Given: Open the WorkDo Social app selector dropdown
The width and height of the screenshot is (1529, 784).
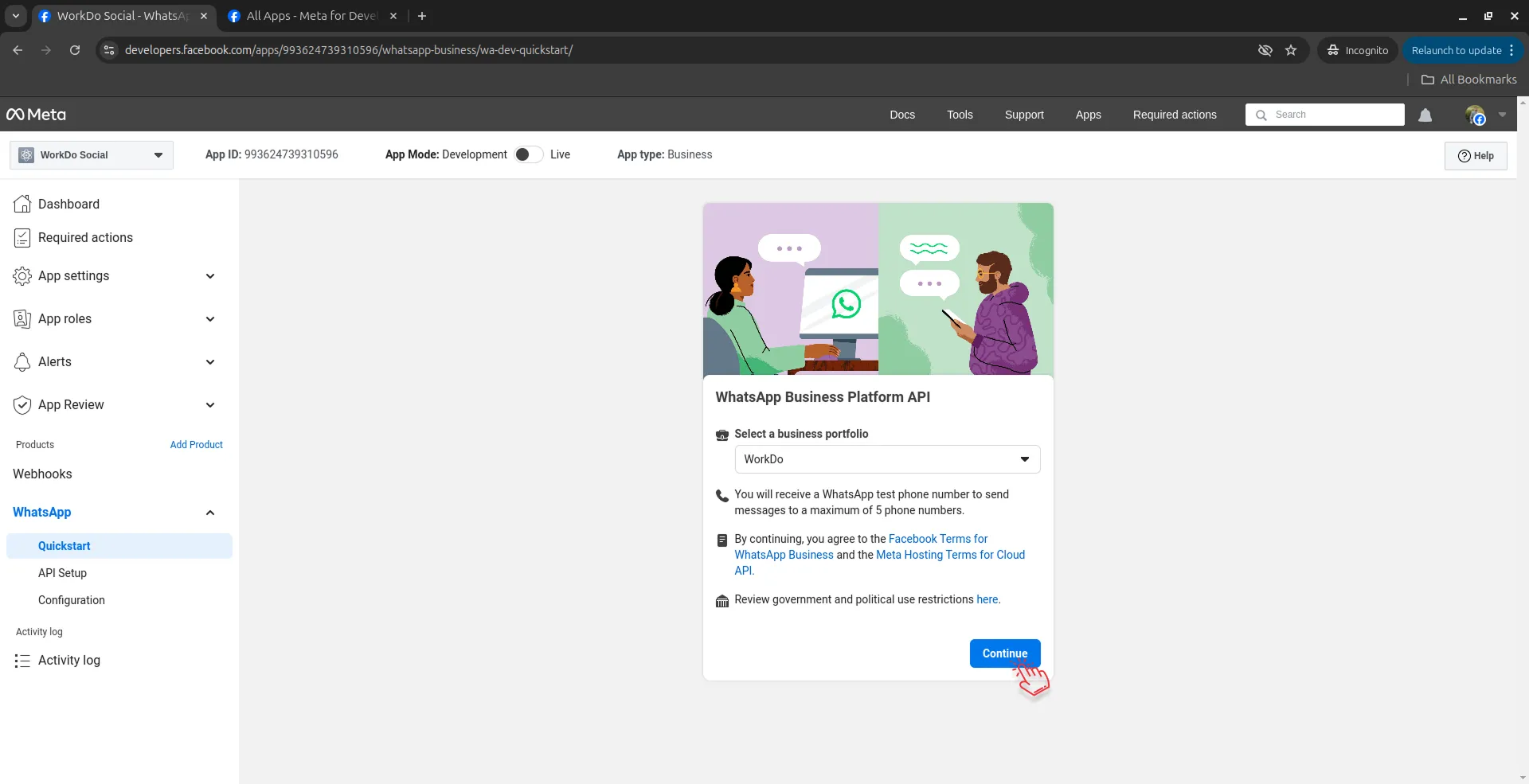Looking at the screenshot, I should click(92, 155).
